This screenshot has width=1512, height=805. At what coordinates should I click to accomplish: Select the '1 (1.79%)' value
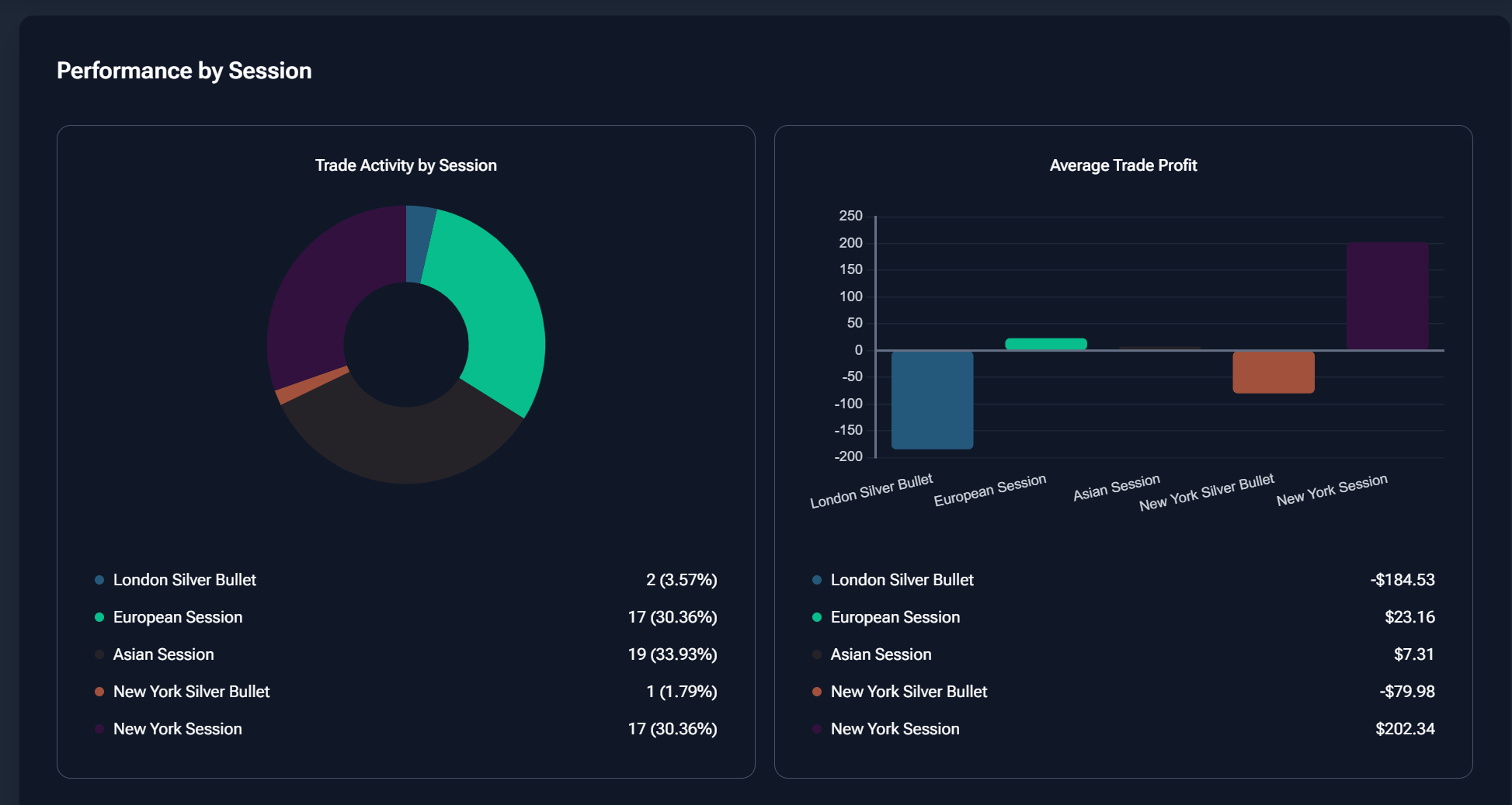[682, 692]
